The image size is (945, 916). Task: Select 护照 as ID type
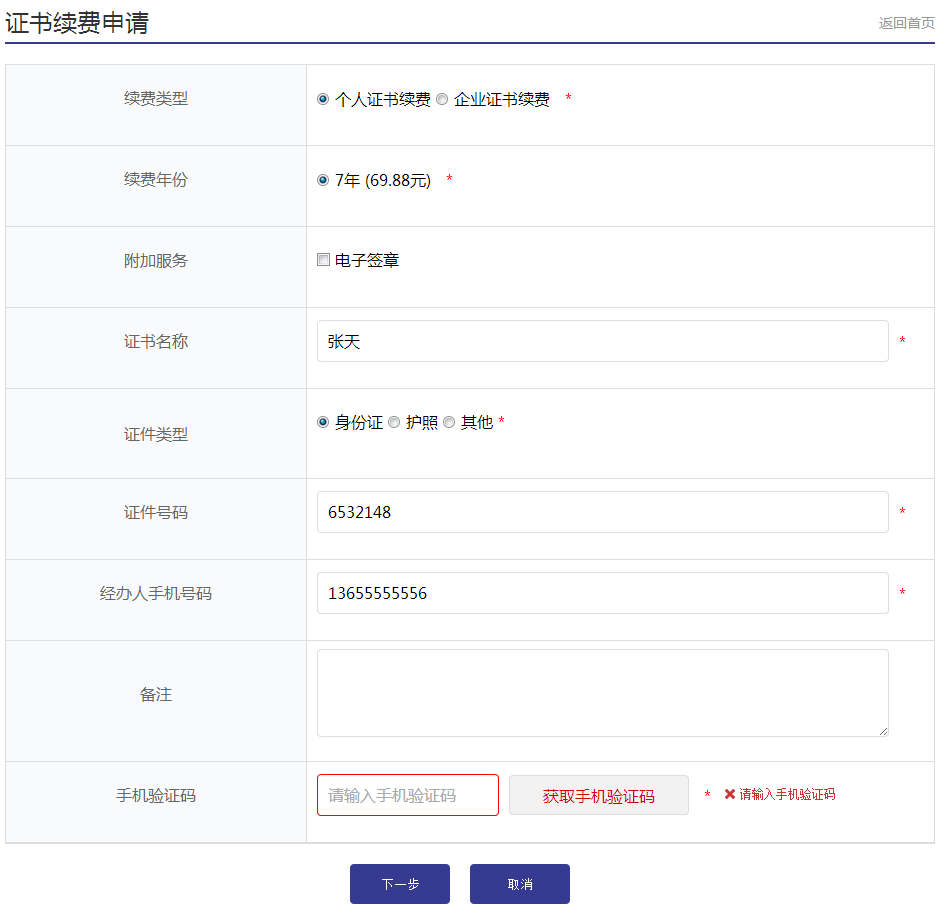point(394,422)
